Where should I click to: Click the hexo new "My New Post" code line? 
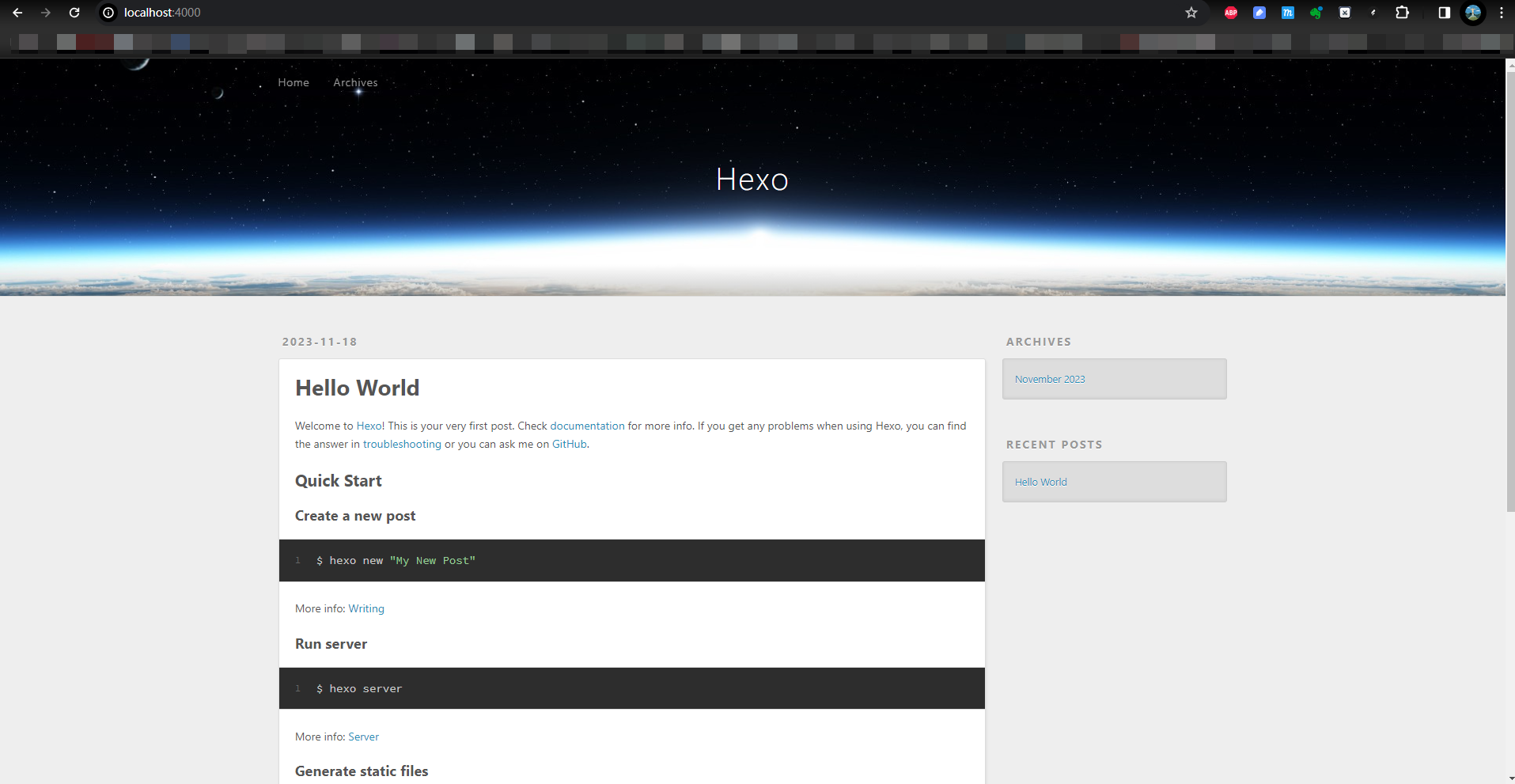tap(396, 561)
